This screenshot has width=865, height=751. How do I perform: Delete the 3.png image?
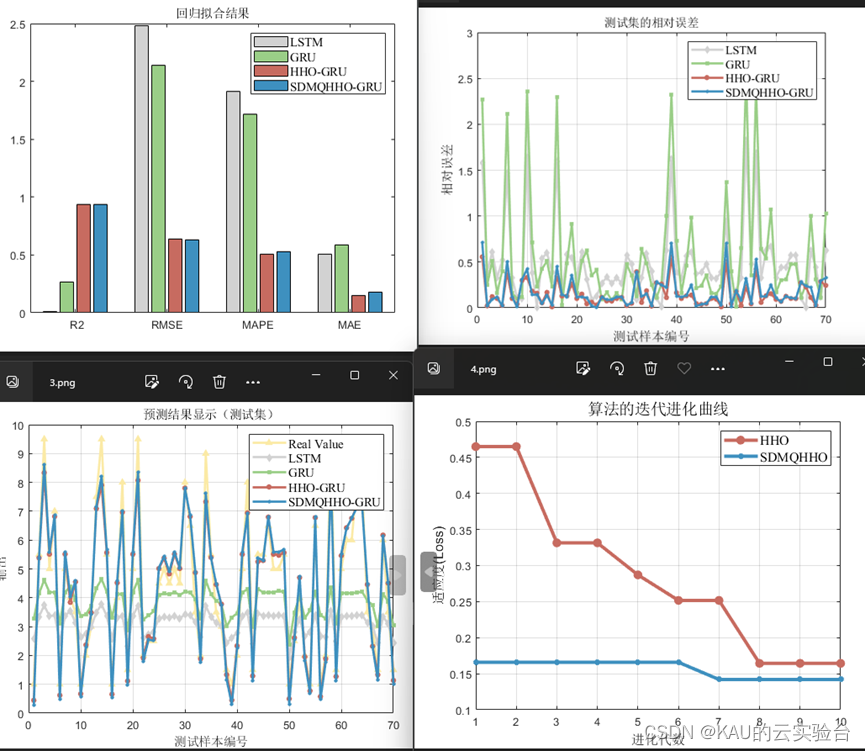(x=220, y=382)
